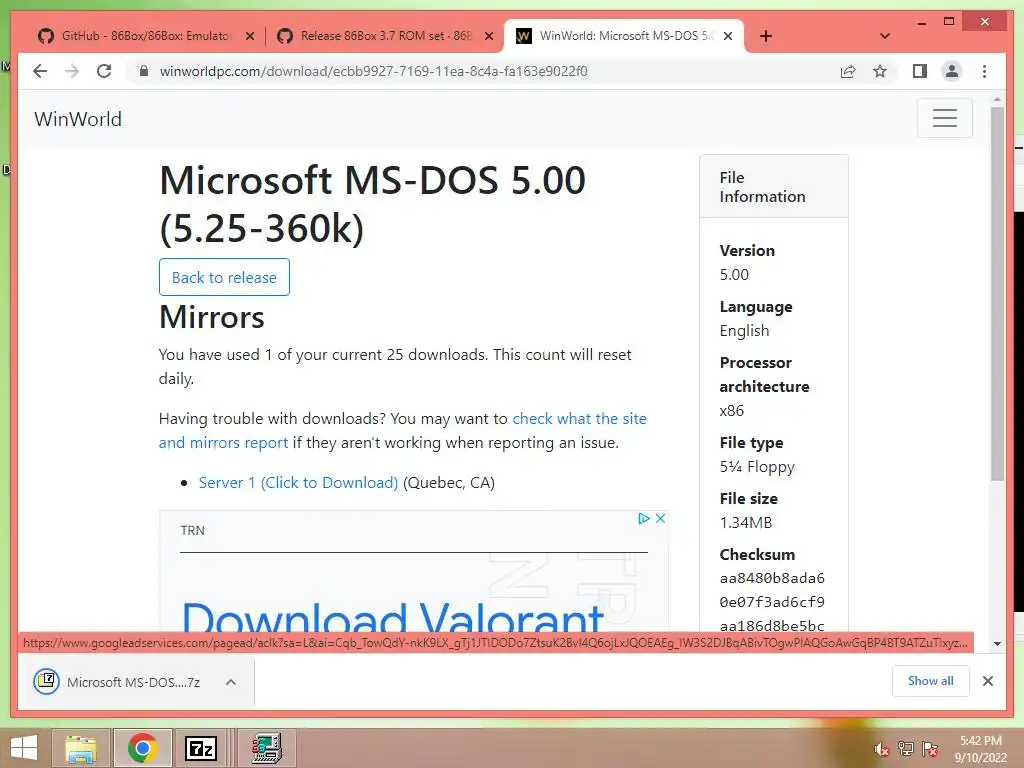Click the network tray icon
1024x768 pixels.
[x=905, y=749]
